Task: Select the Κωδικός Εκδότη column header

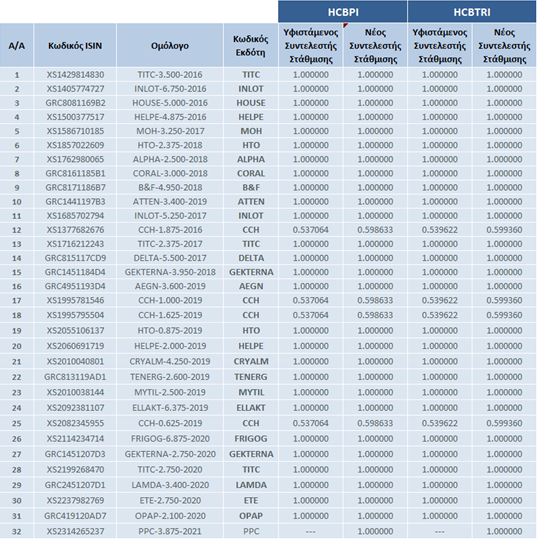Action: (251, 45)
